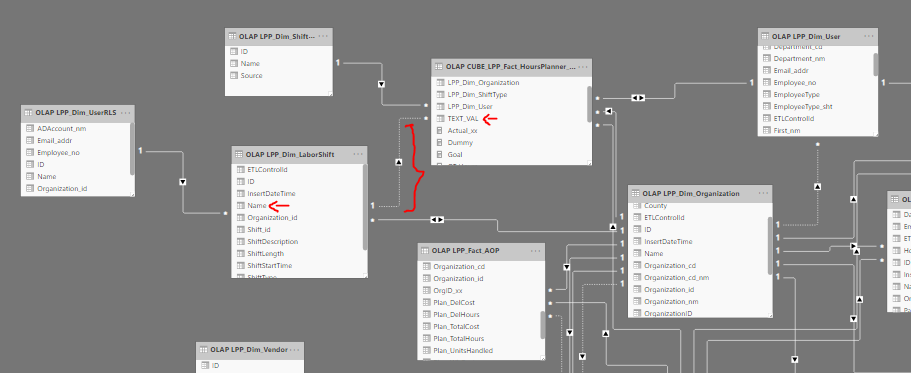The height and width of the screenshot is (373, 911).
Task: Open more options for LPP_Dim_Organization table
Action: click(x=763, y=193)
